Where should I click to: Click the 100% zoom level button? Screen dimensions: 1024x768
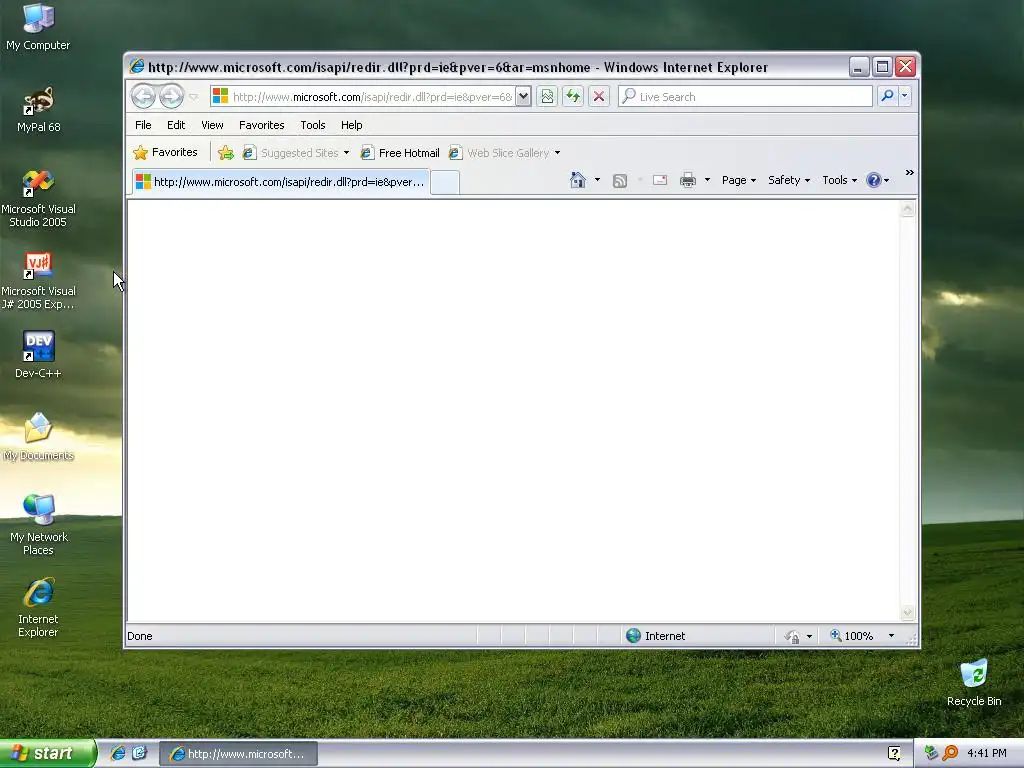click(x=852, y=635)
